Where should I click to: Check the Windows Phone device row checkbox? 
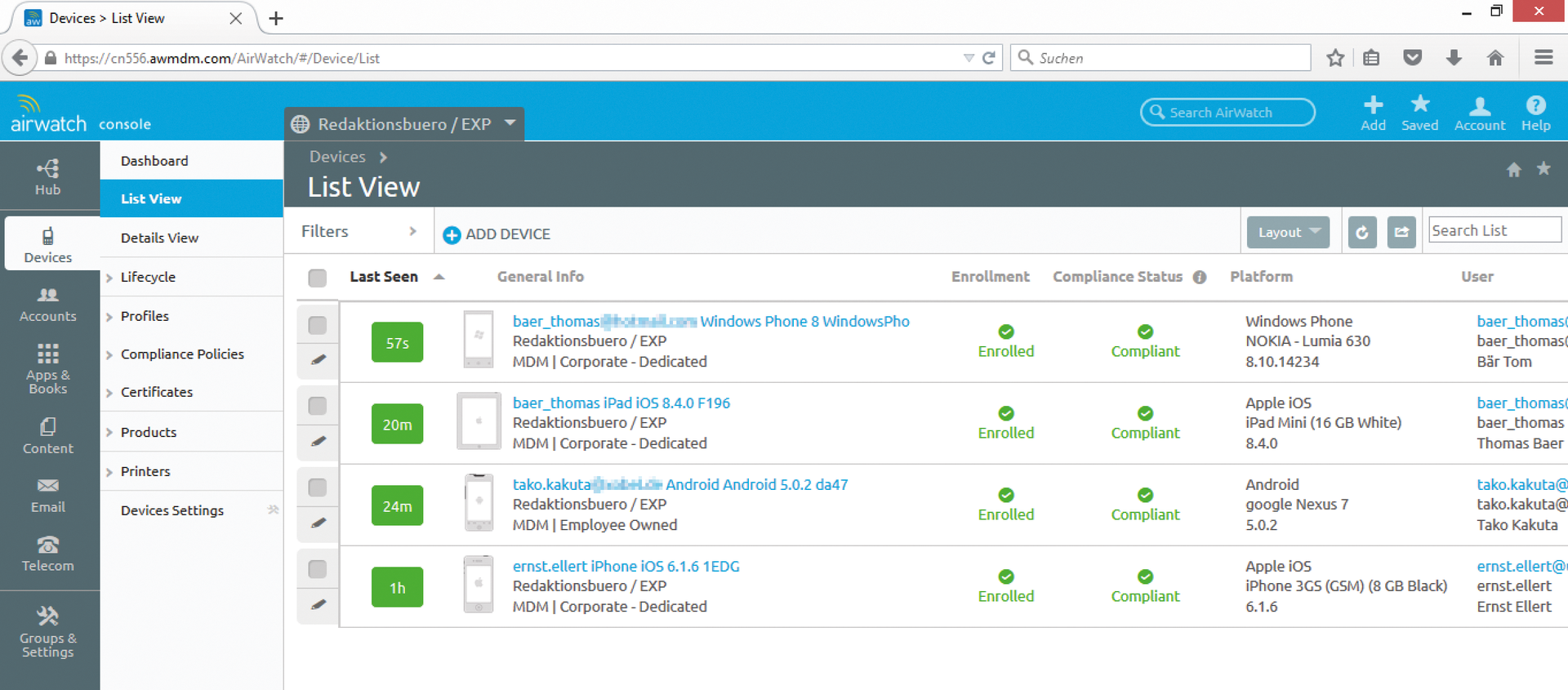tap(318, 325)
